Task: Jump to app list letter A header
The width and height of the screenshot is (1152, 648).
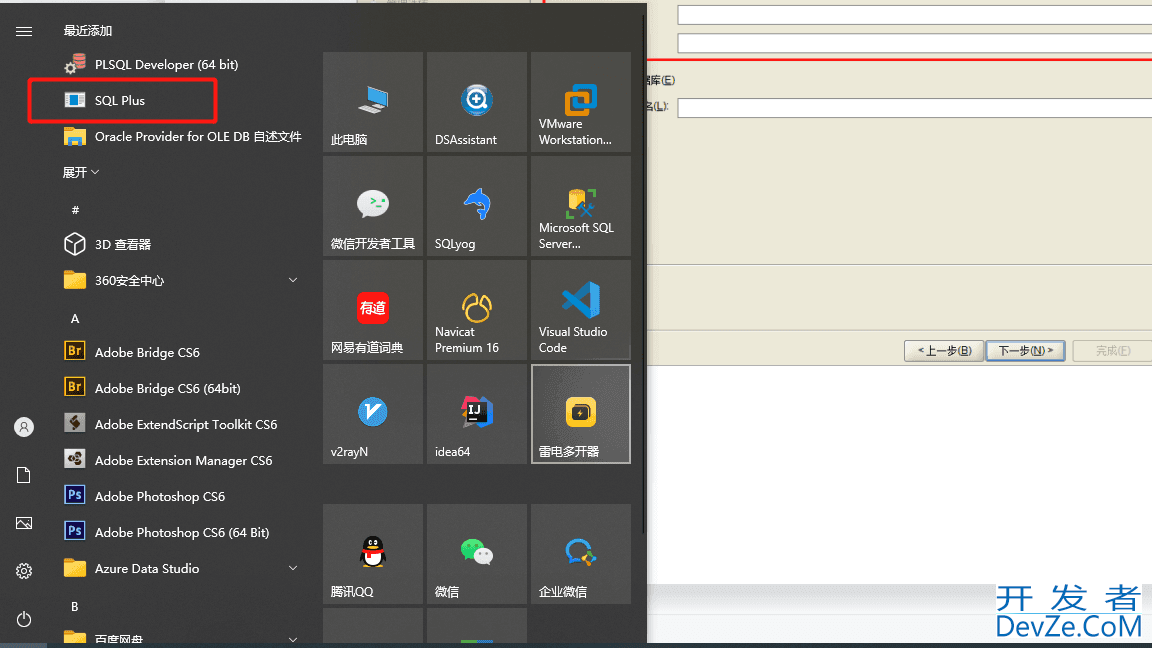Action: coord(74,319)
